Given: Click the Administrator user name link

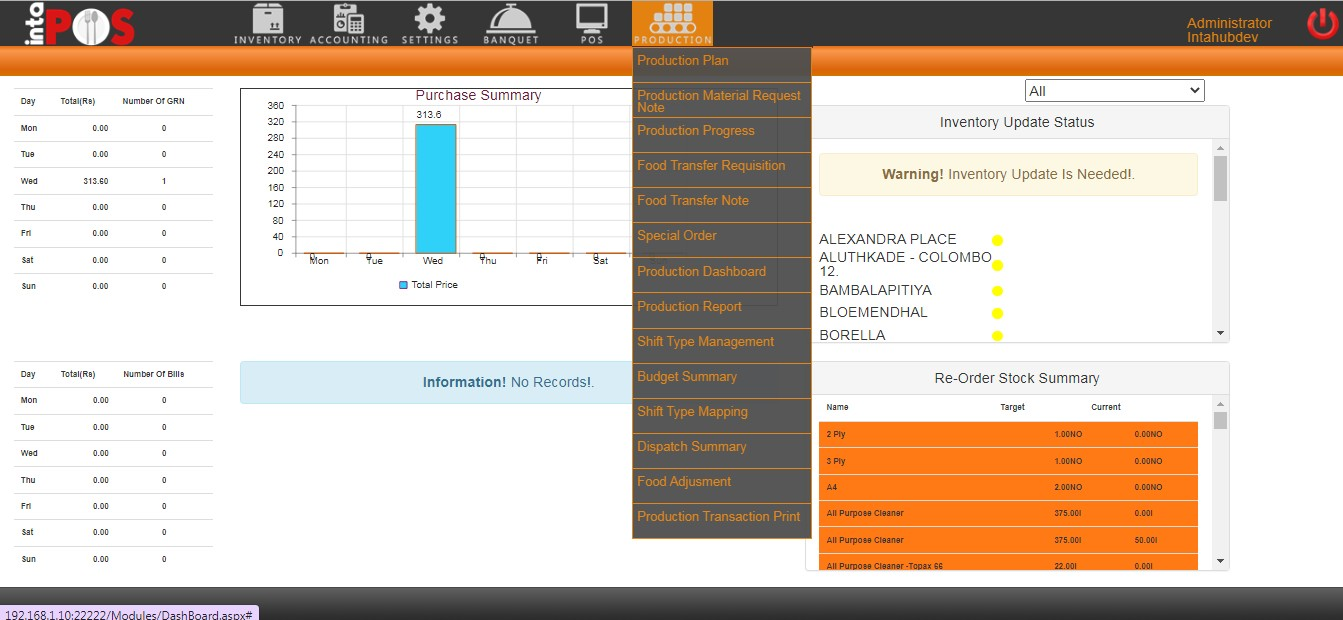Looking at the screenshot, I should (1229, 23).
